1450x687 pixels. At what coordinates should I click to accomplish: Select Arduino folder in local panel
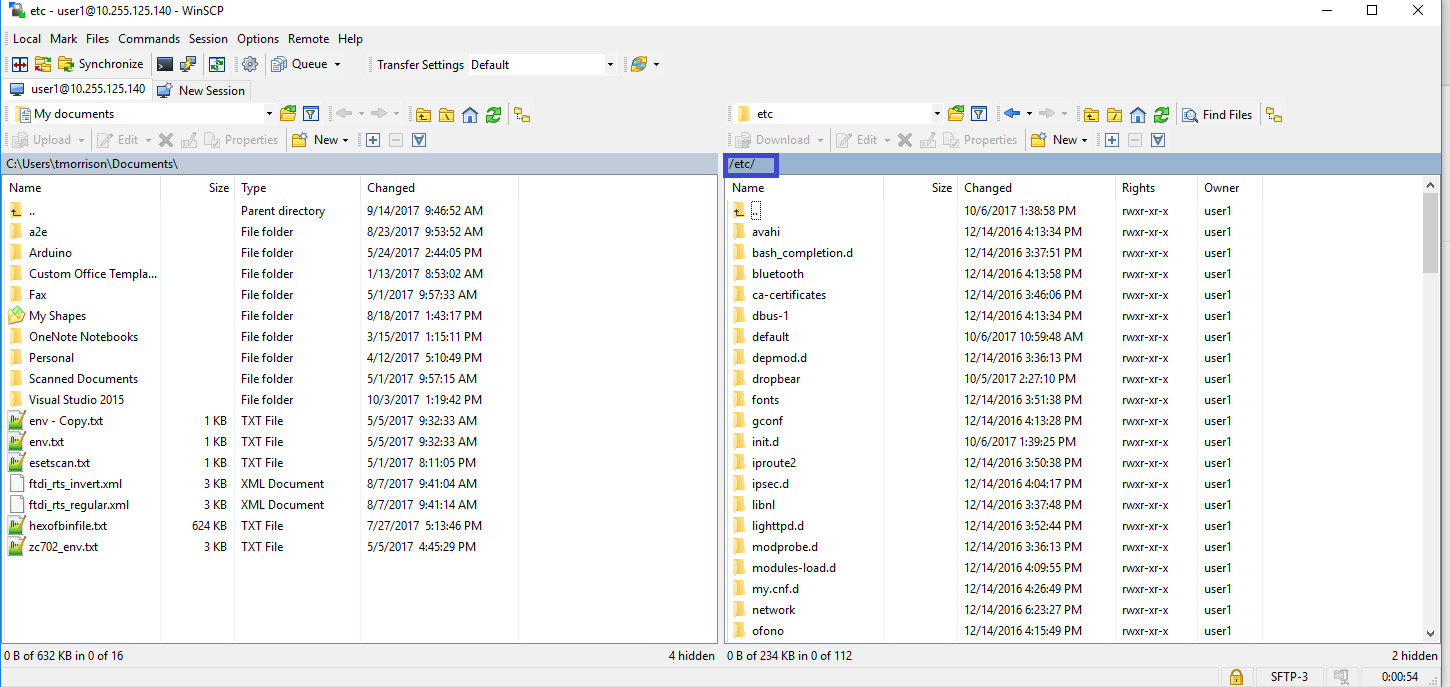pos(50,253)
